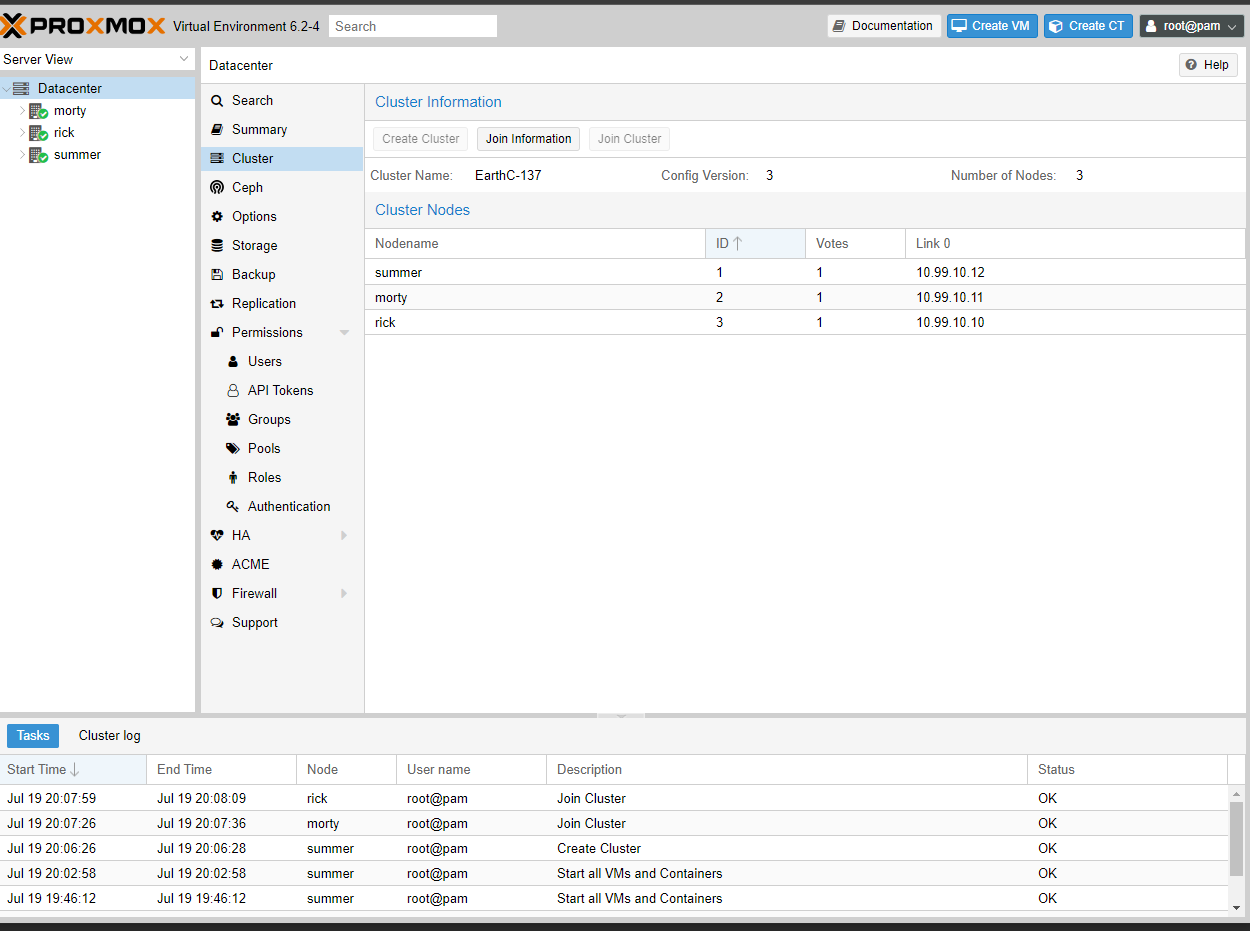Open Storage via its database icon
The width and height of the screenshot is (1250, 931).
click(217, 245)
